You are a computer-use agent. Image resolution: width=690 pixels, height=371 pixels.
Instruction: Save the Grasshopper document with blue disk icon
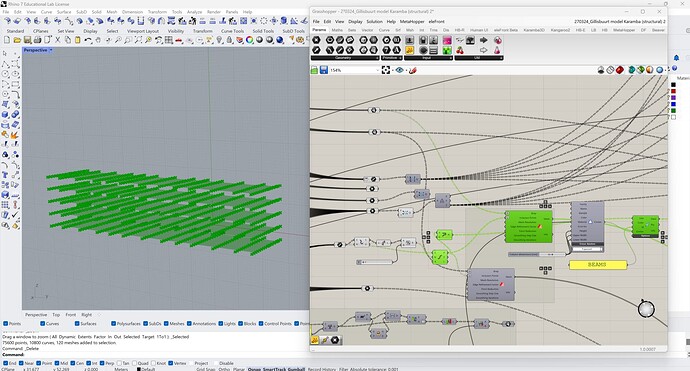point(324,70)
